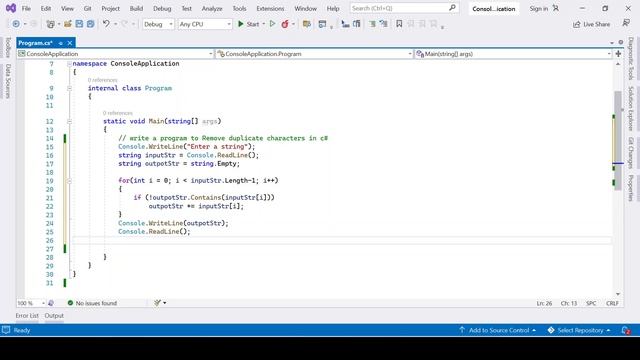
Task: Open the Edit menu
Action: pyautogui.click(x=46, y=8)
